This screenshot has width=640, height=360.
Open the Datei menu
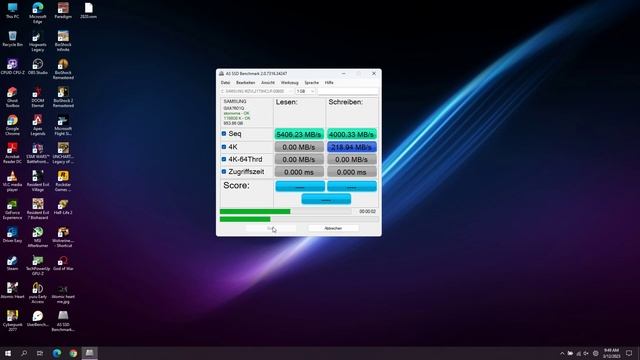[x=225, y=82]
